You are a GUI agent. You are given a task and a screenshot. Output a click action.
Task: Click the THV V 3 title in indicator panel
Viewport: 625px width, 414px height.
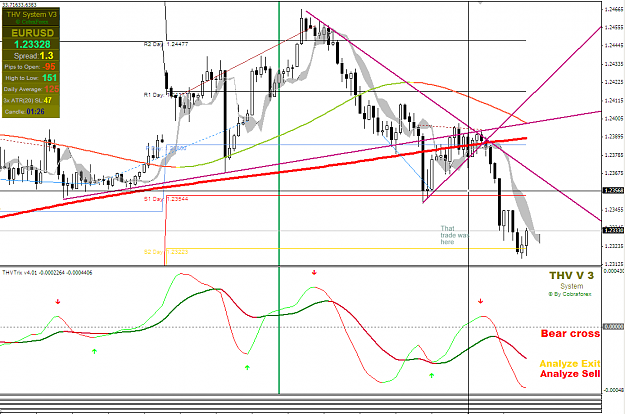pyautogui.click(x=571, y=275)
